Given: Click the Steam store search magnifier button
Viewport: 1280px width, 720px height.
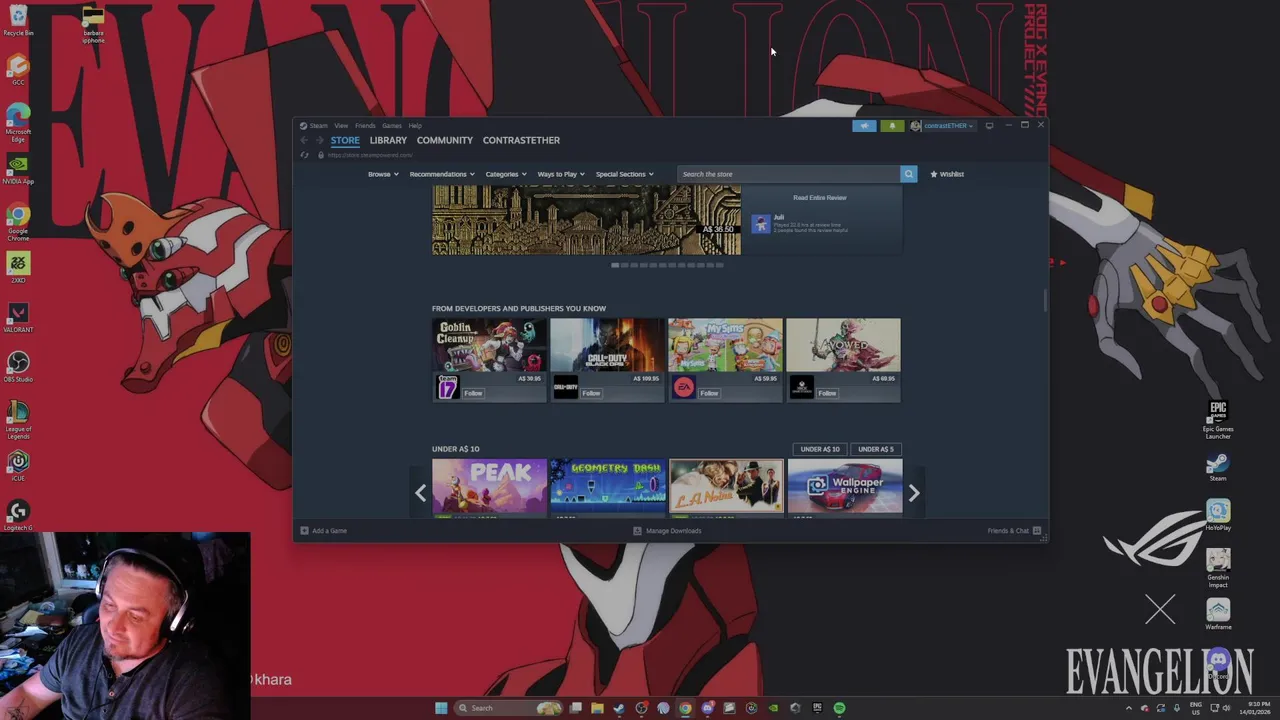Looking at the screenshot, I should click(908, 174).
